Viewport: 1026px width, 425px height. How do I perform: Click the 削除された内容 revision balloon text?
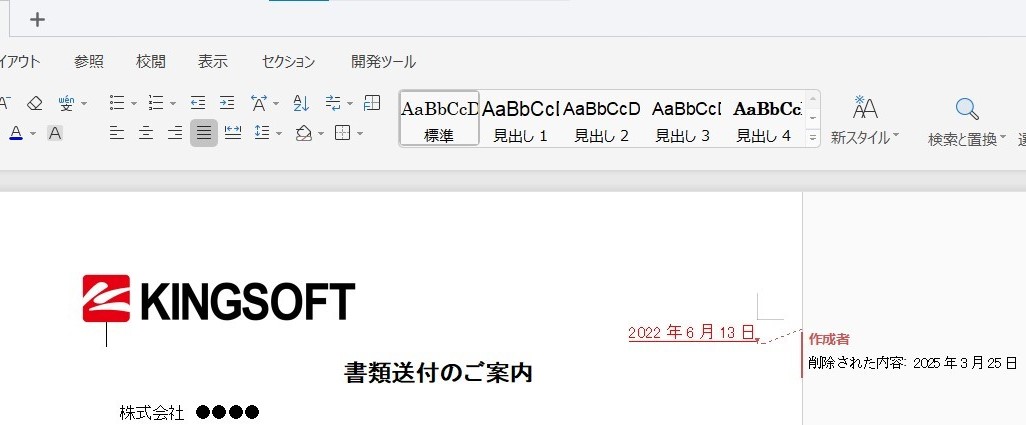pos(912,363)
